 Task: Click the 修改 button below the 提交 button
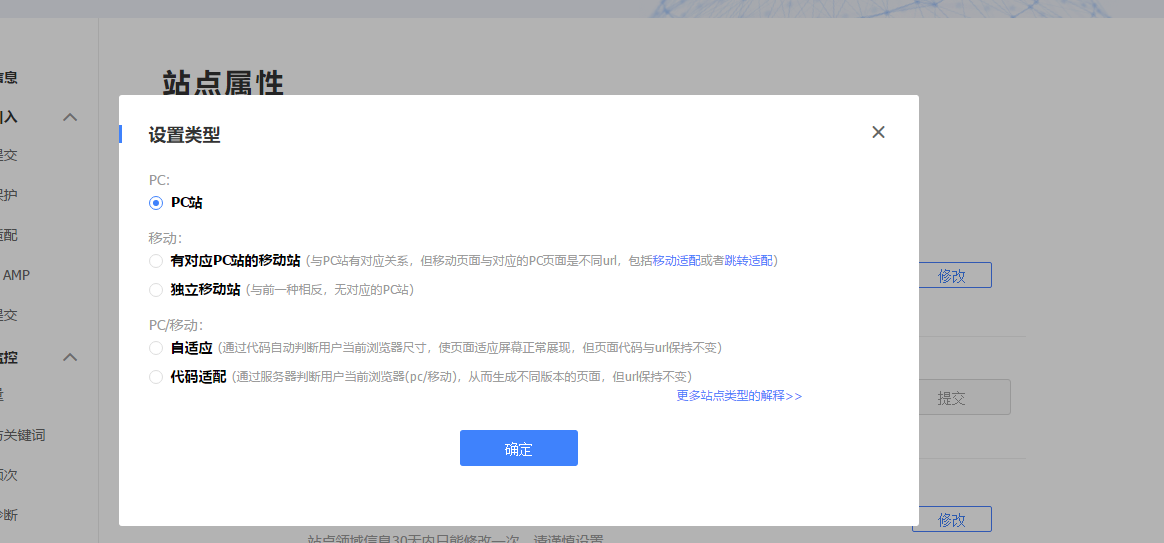(951, 520)
